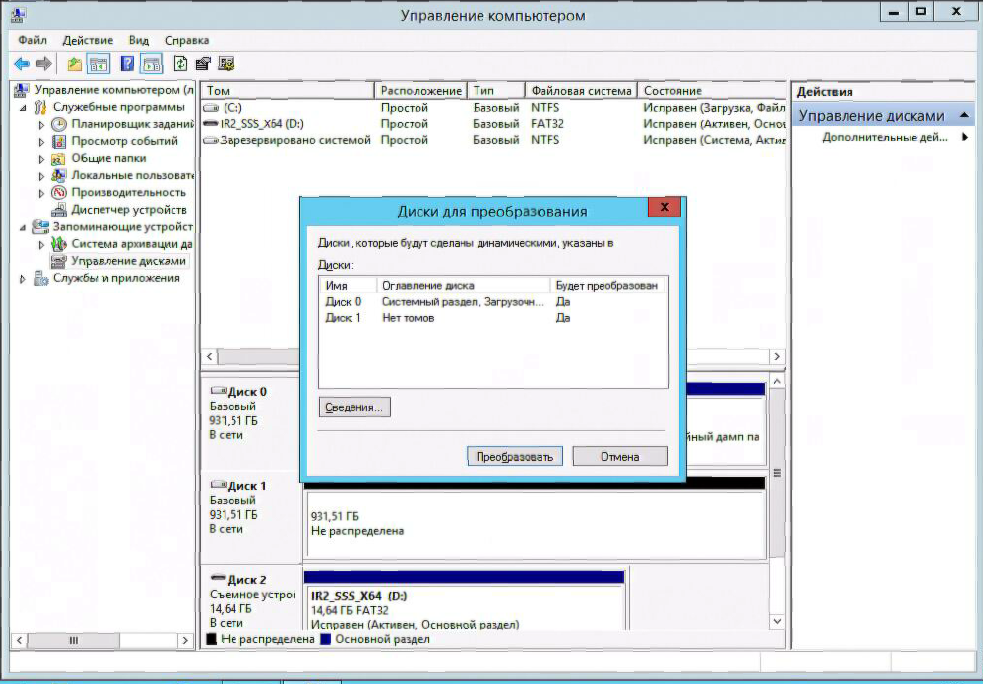983x684 pixels.
Task: Select Управление дисками tree icon
Action: point(58,261)
